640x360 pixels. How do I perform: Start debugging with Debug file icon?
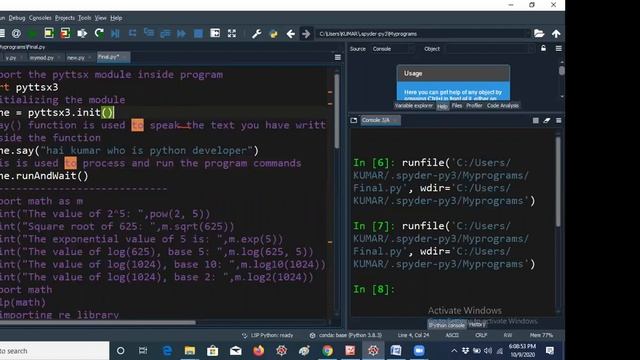(116, 33)
